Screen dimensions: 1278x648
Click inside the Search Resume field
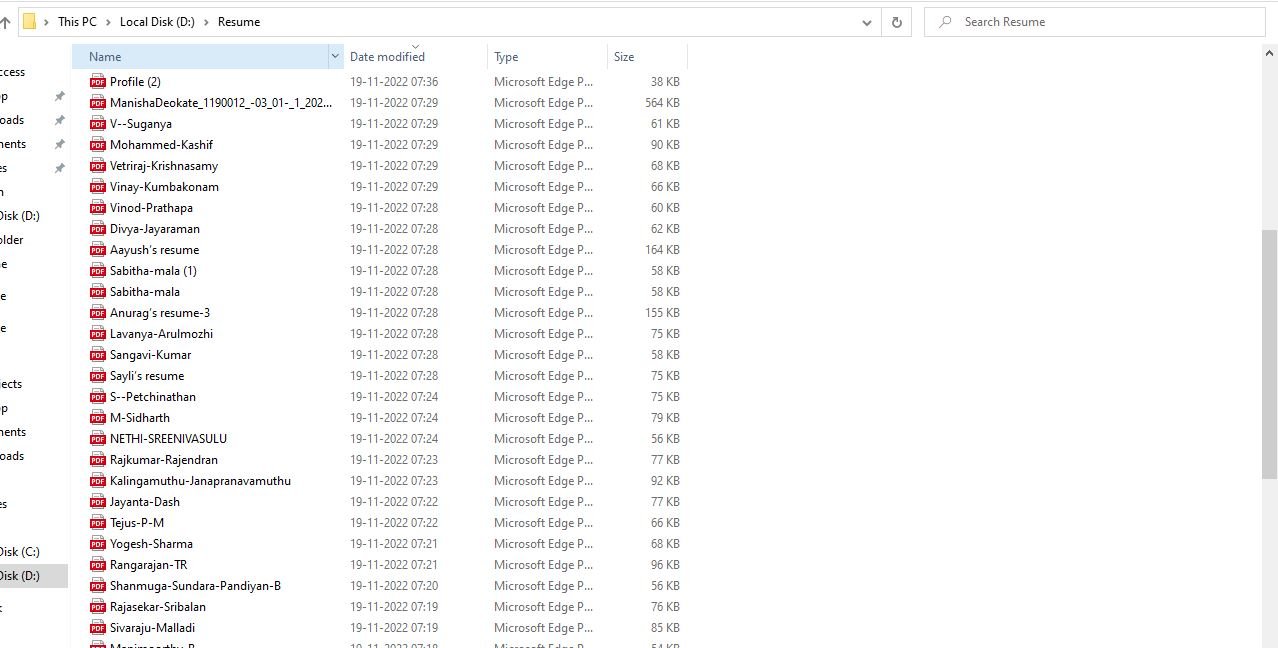(1100, 22)
